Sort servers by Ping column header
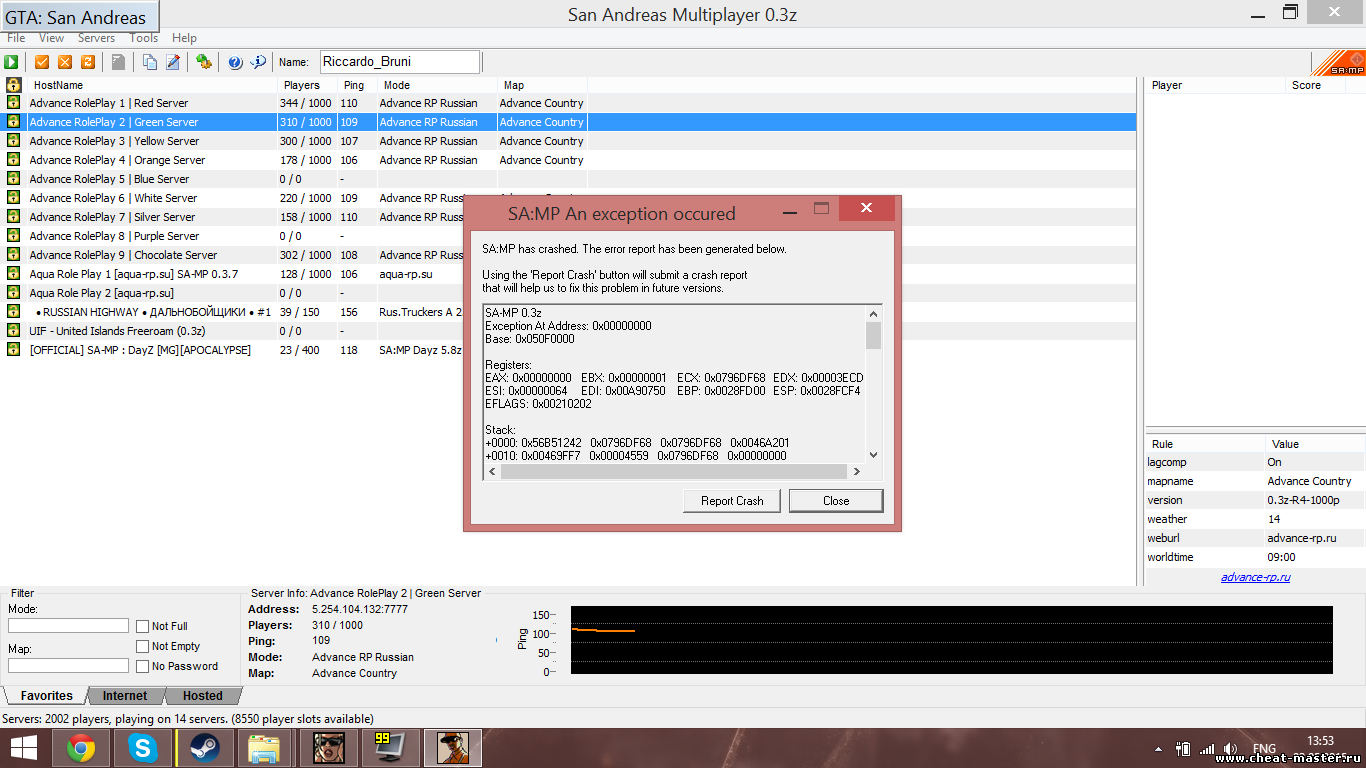Screen dimensions: 1366x768 [x=357, y=85]
